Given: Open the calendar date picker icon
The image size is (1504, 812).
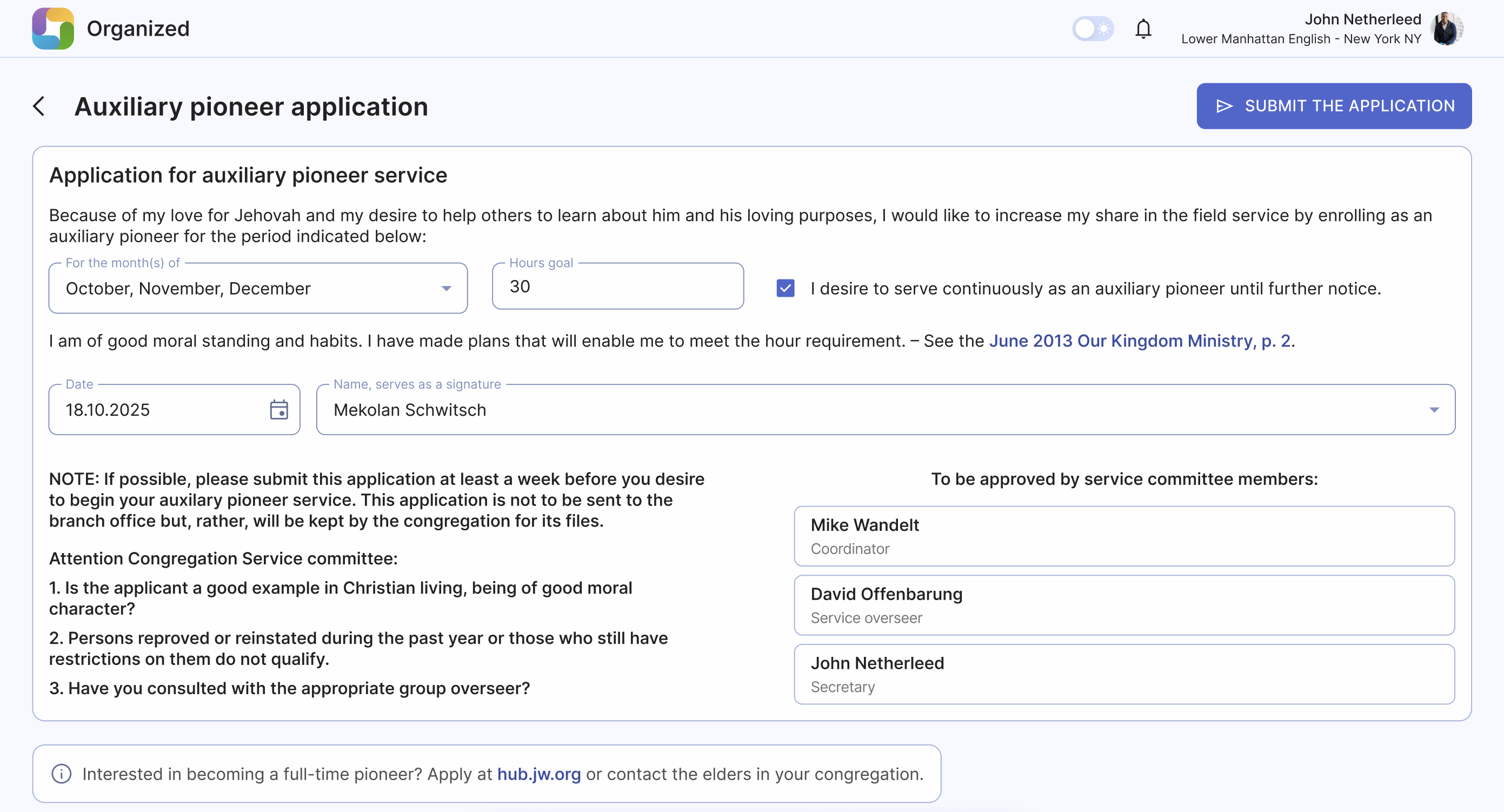Looking at the screenshot, I should 278,410.
